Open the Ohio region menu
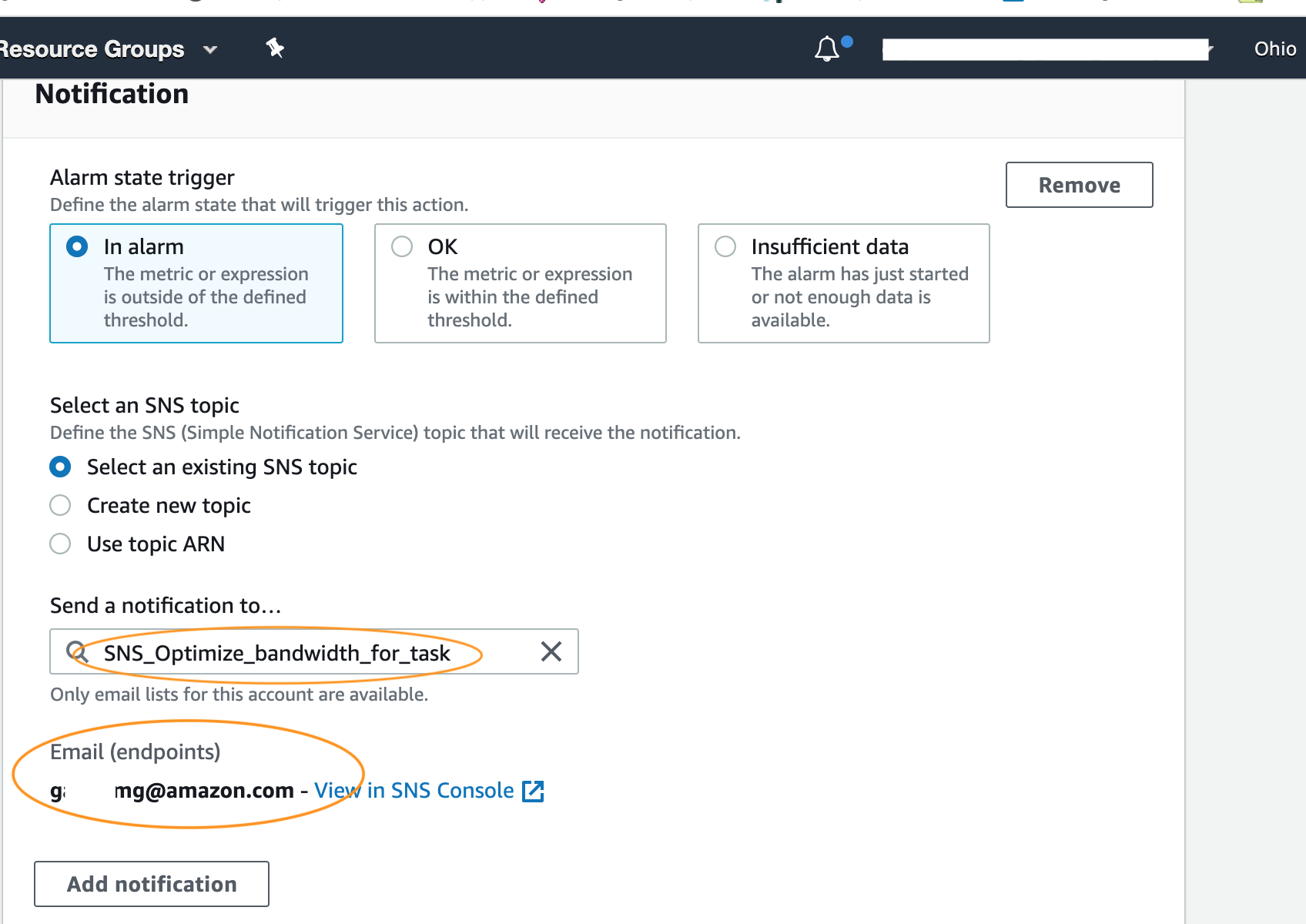 1274,49
